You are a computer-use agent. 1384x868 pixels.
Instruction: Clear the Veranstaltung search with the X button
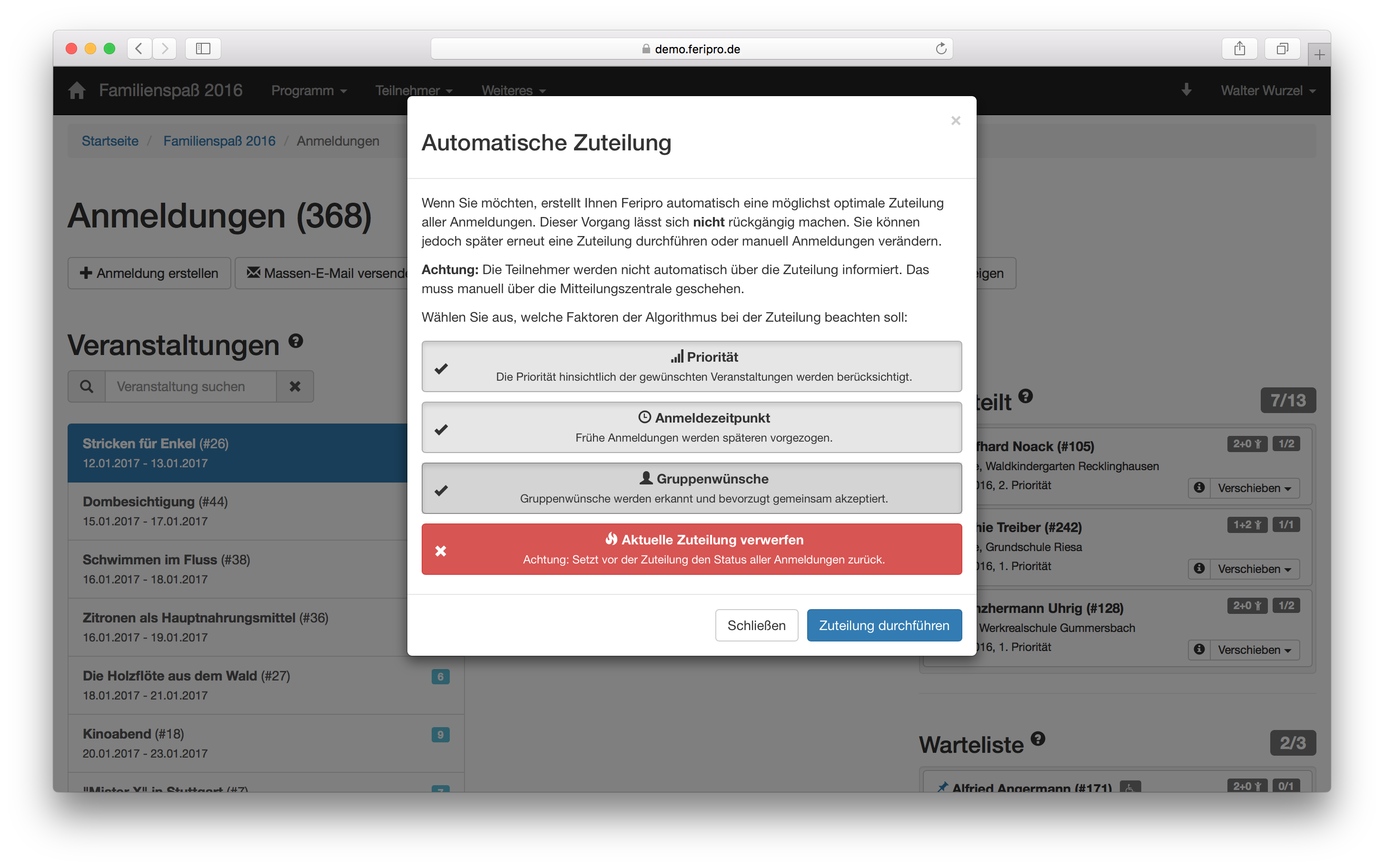(x=295, y=386)
